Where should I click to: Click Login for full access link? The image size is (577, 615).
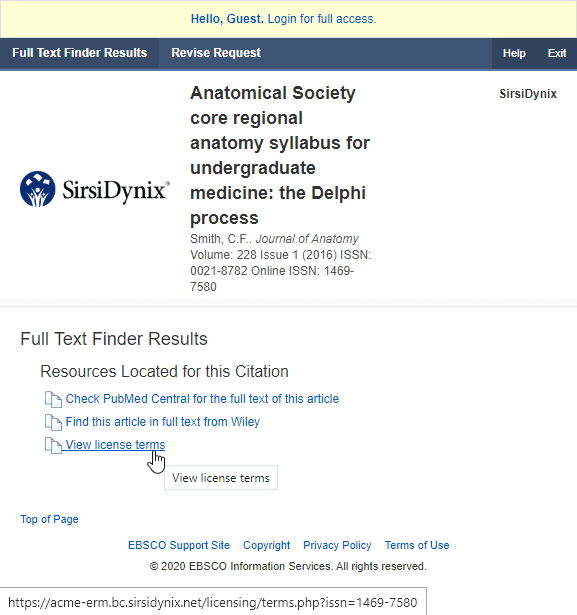click(322, 19)
